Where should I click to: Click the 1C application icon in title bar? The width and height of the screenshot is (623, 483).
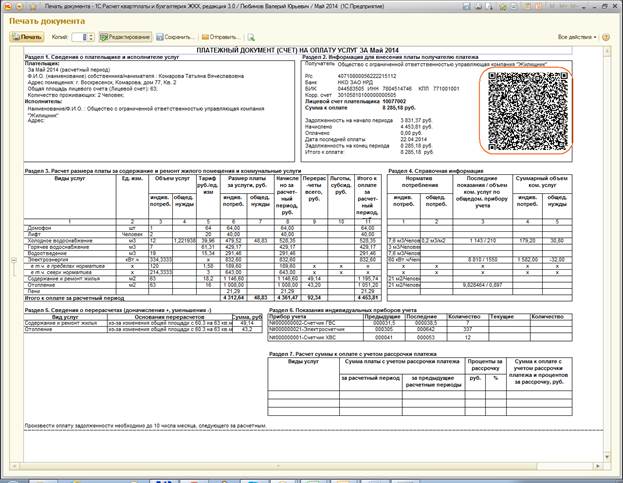pyautogui.click(x=8, y=6)
